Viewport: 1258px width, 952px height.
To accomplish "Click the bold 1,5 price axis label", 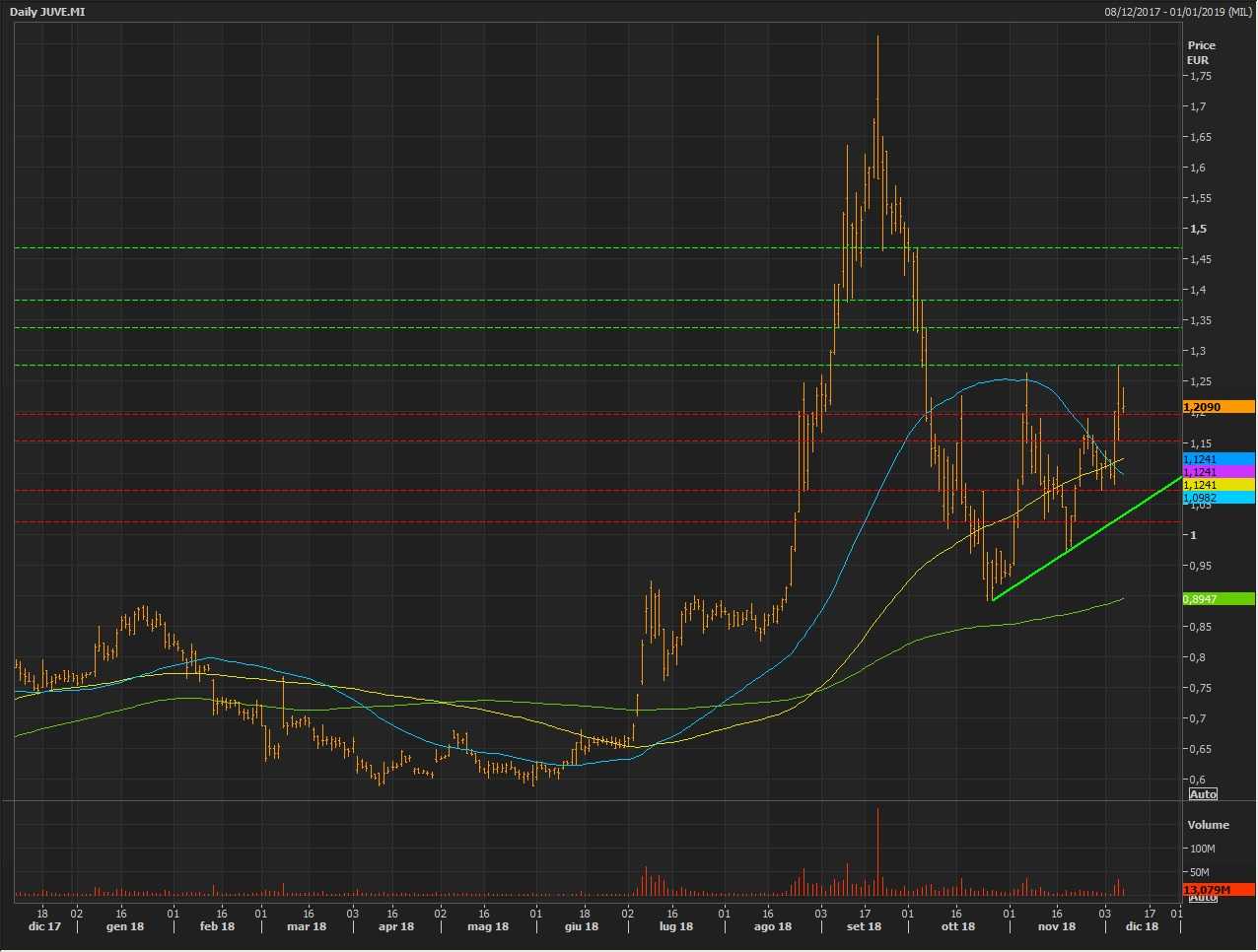I will coord(1198,229).
